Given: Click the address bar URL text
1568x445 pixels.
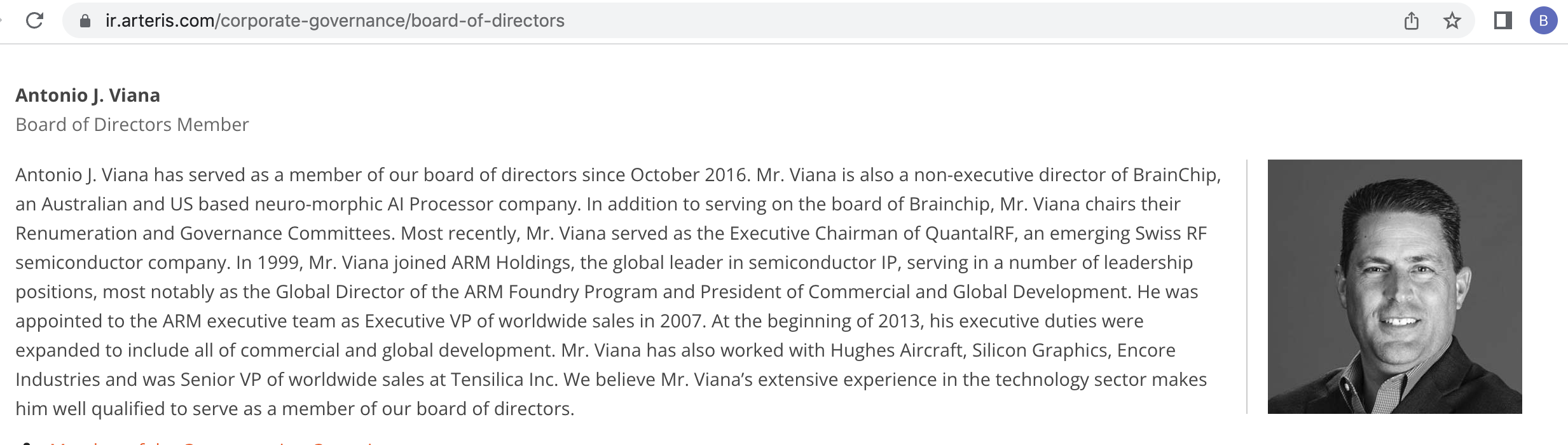Looking at the screenshot, I should (335, 21).
